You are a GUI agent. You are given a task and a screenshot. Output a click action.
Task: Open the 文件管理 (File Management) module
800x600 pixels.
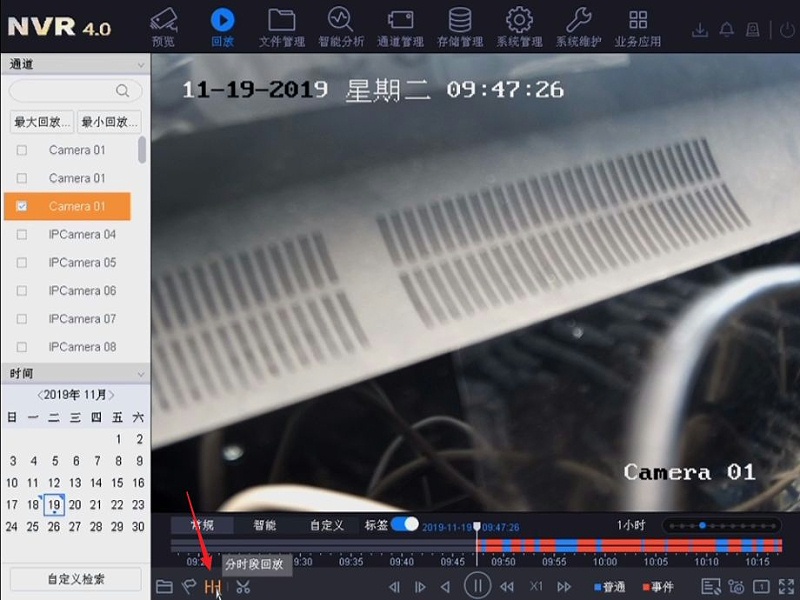pyautogui.click(x=282, y=25)
